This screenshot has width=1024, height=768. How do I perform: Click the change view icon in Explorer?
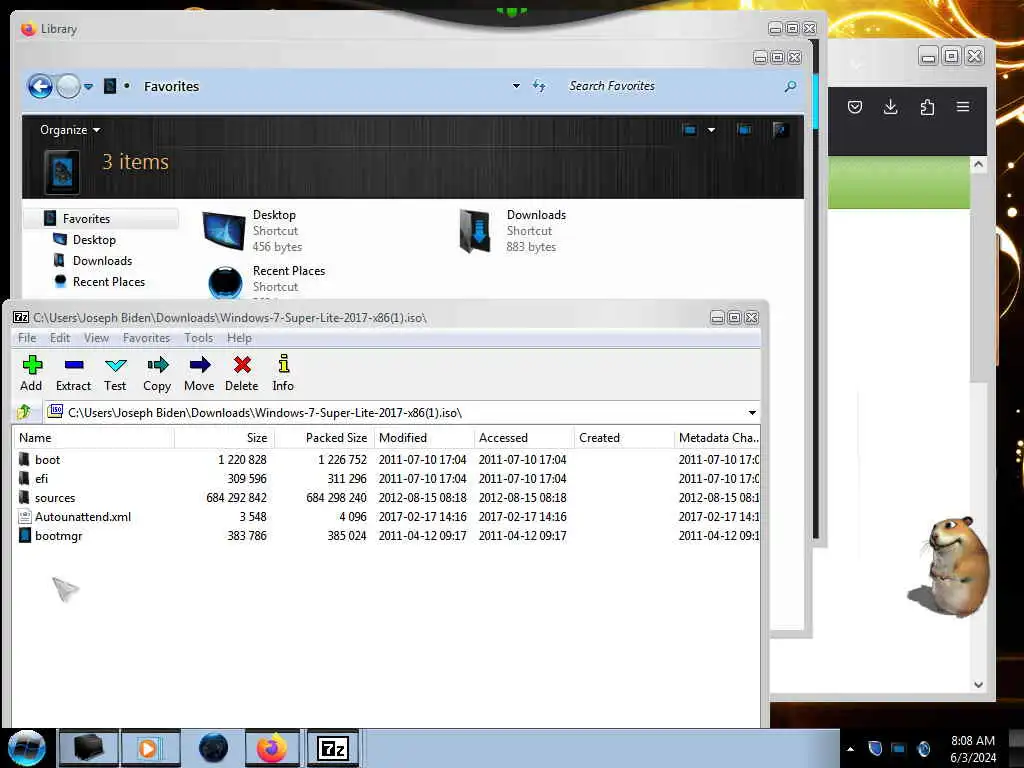(x=690, y=129)
